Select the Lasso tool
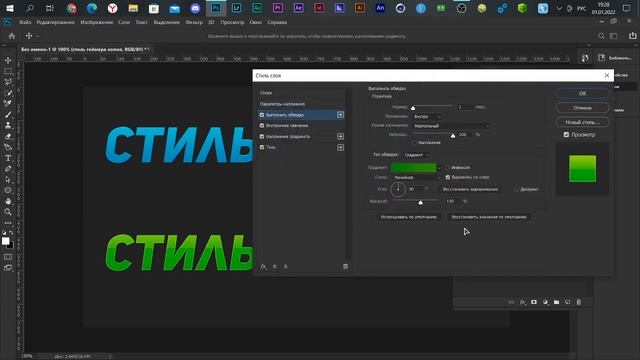 coord(8,82)
